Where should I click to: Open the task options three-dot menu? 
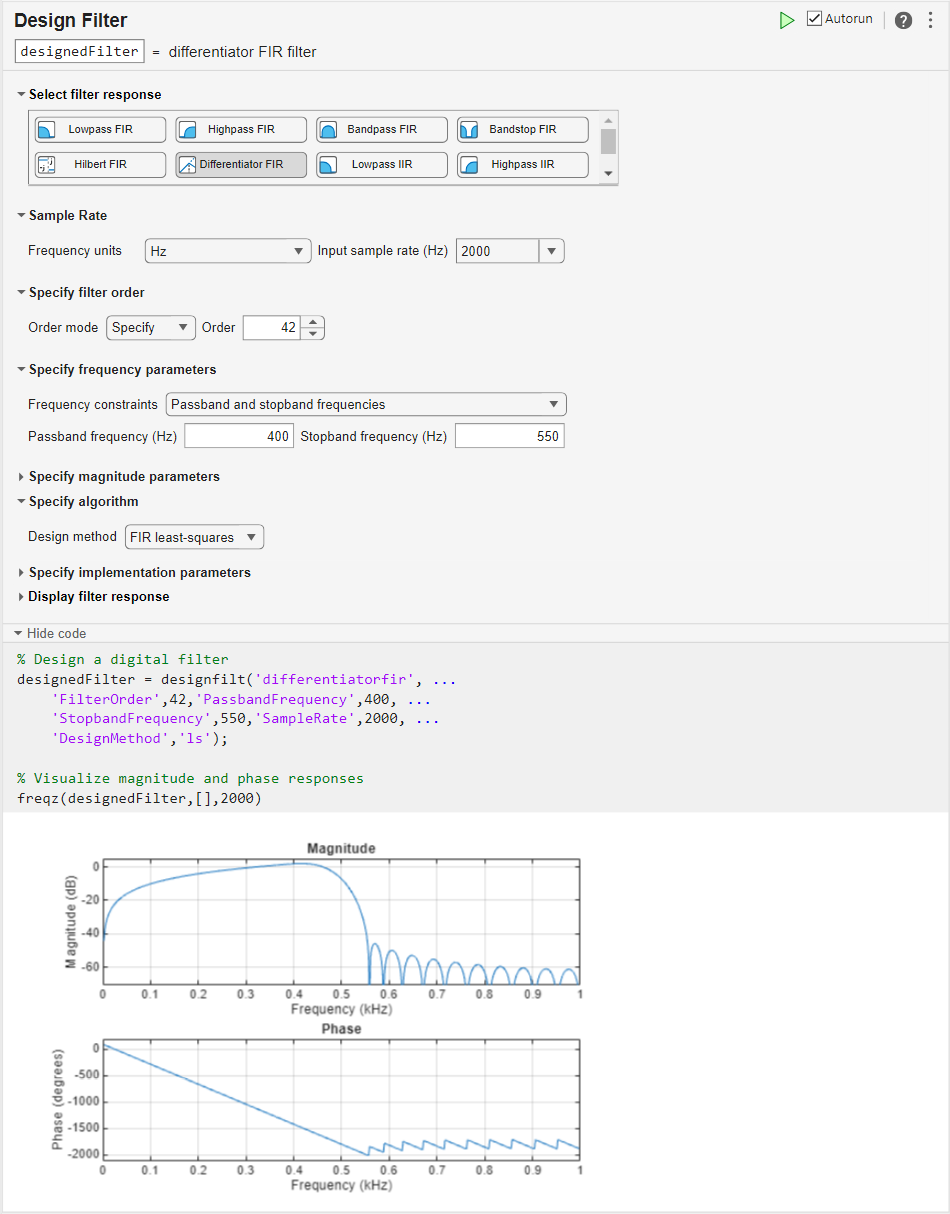tap(931, 19)
